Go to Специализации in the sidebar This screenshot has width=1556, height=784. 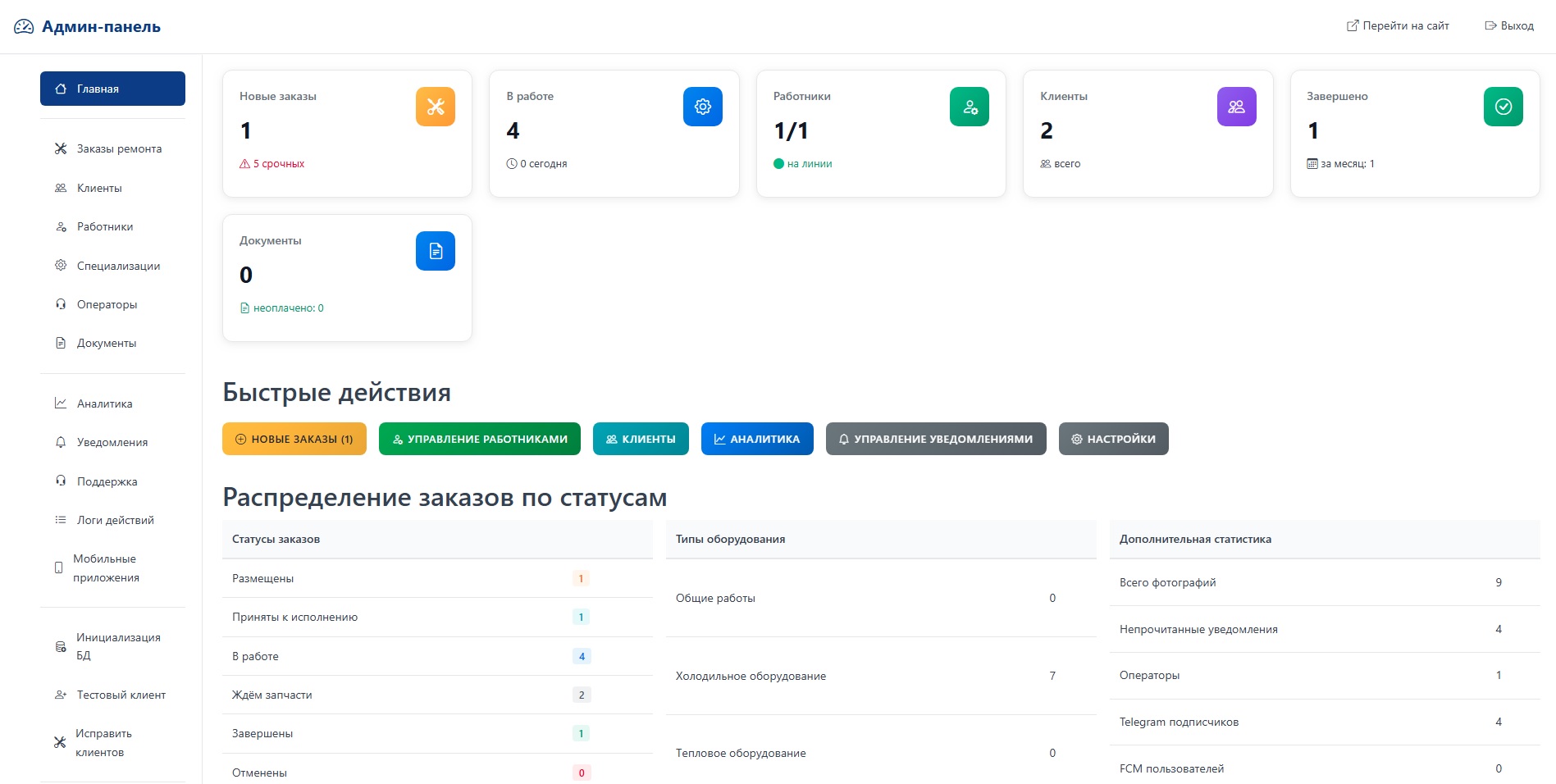click(112, 266)
